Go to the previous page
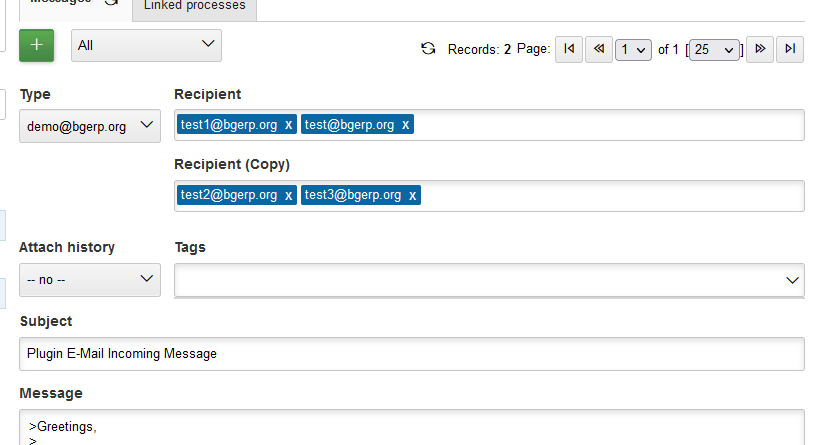Viewport: 821px width, 445px height. click(599, 49)
